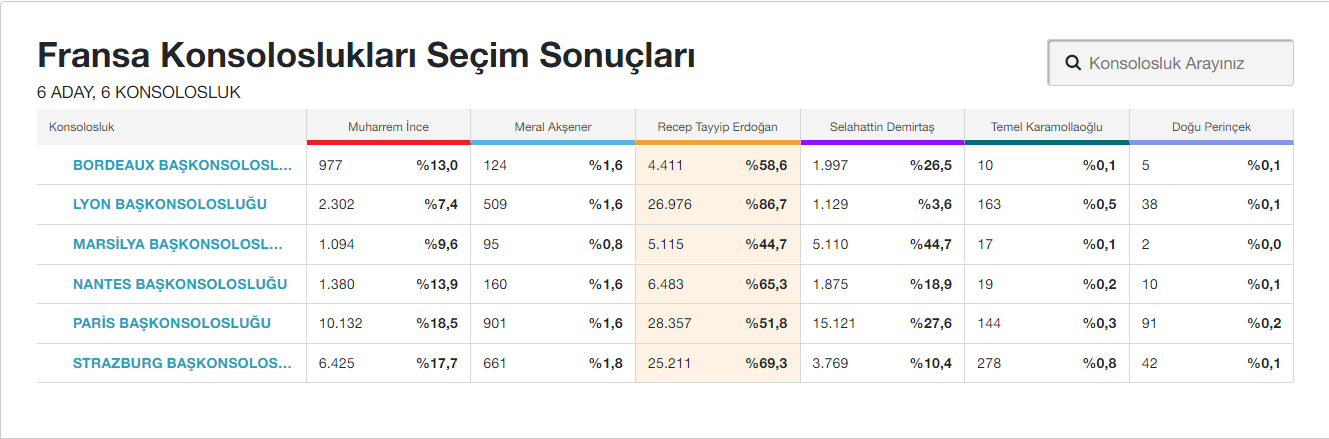This screenshot has width=1329, height=439.
Task: Click the orange bar under Recep Tayyip Erdoğan
Action: (x=717, y=143)
